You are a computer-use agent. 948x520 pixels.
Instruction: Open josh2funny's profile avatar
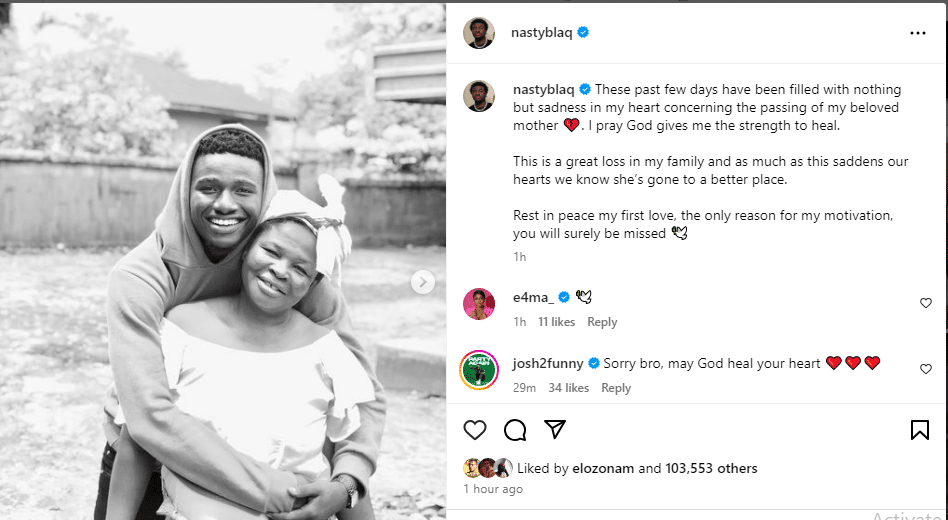point(479,369)
